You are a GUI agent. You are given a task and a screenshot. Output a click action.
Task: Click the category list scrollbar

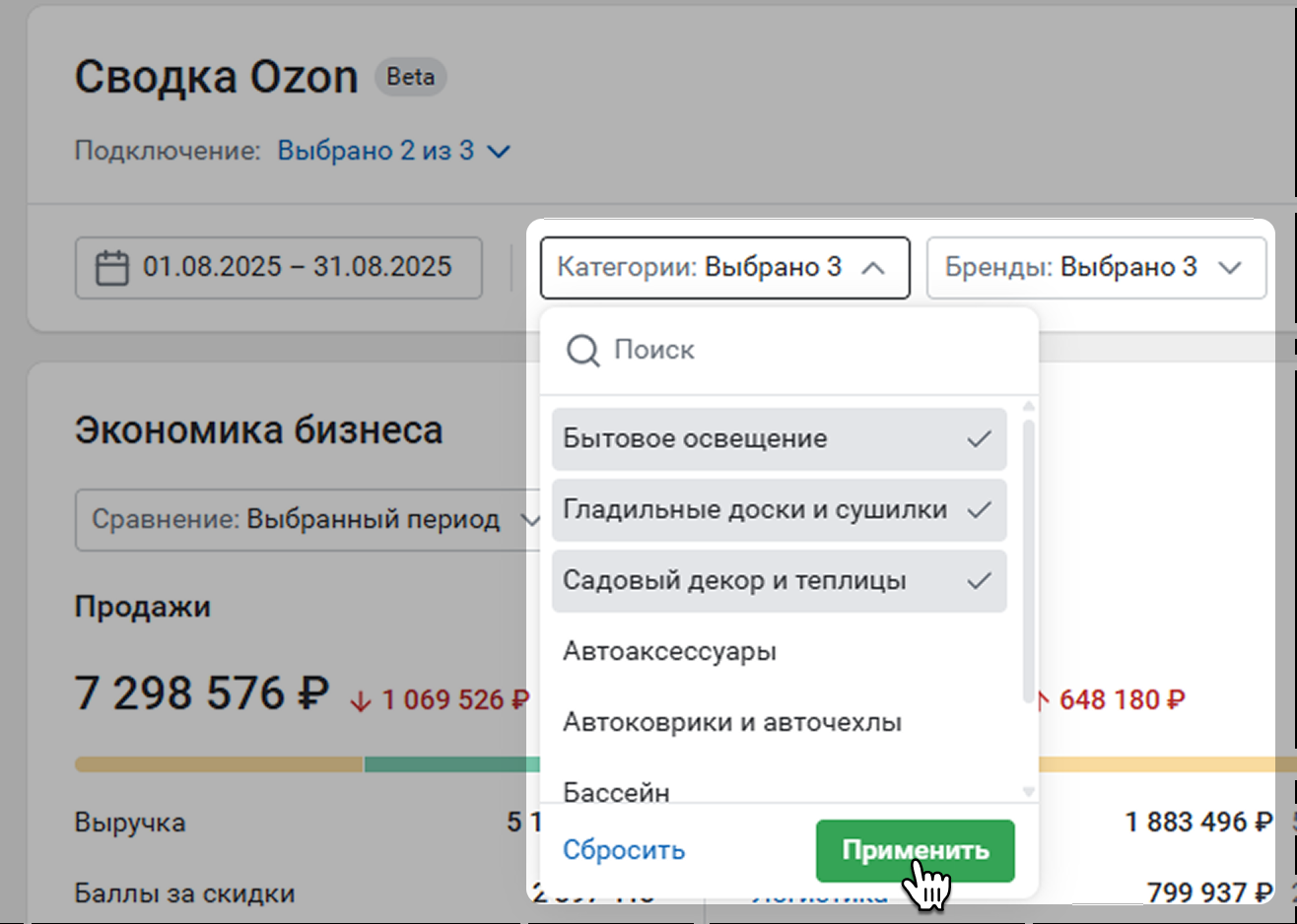pos(1029,561)
